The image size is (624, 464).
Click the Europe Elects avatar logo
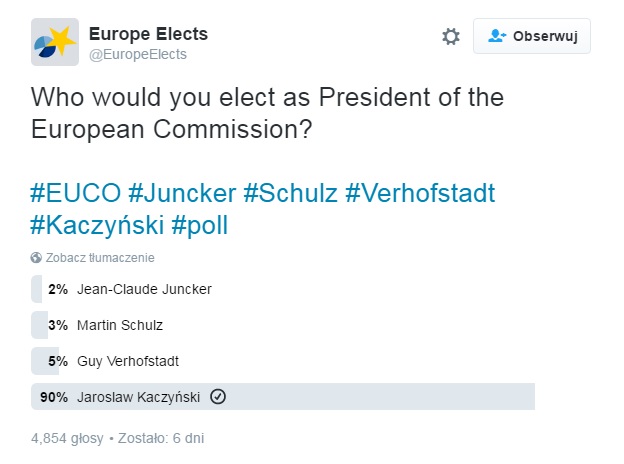(55, 42)
